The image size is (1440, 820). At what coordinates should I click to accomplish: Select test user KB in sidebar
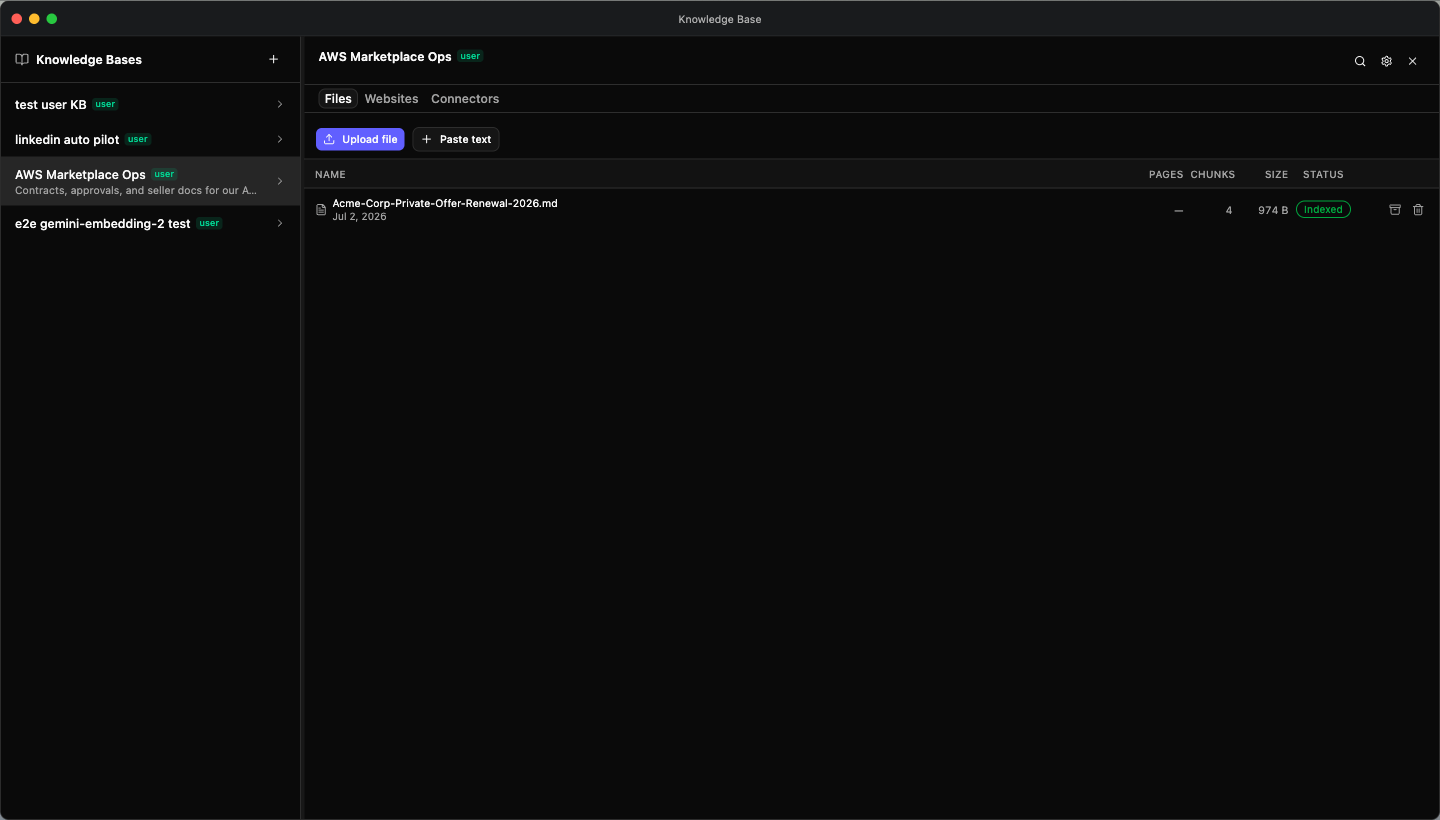150,104
